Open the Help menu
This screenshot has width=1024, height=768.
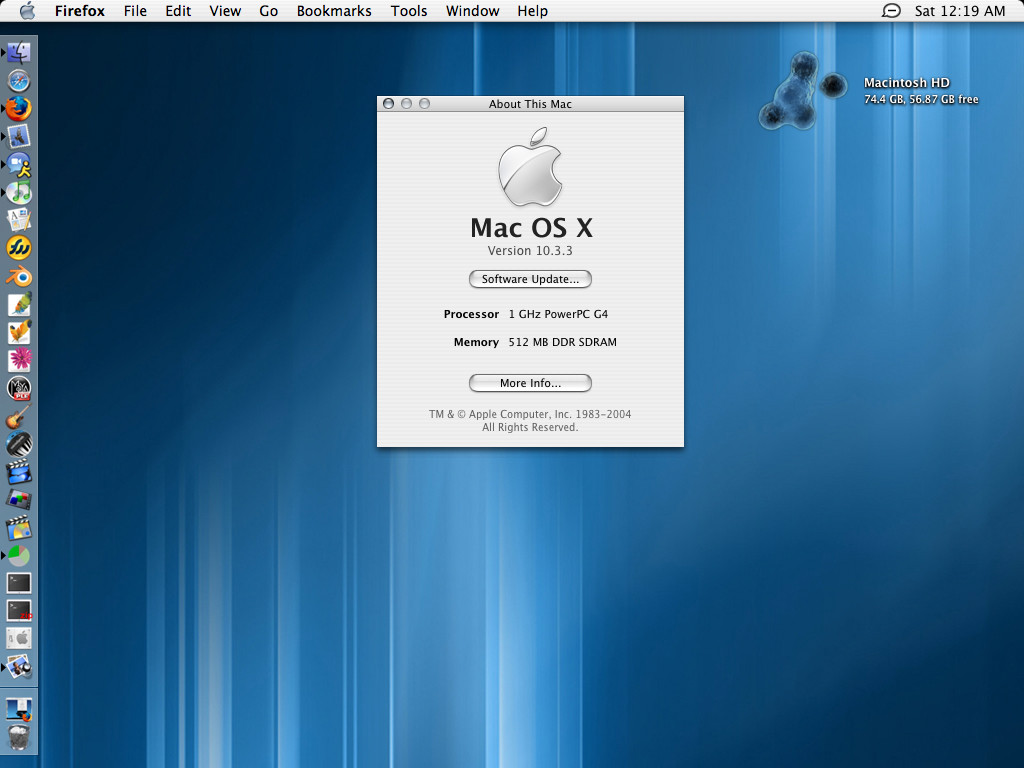pos(532,11)
